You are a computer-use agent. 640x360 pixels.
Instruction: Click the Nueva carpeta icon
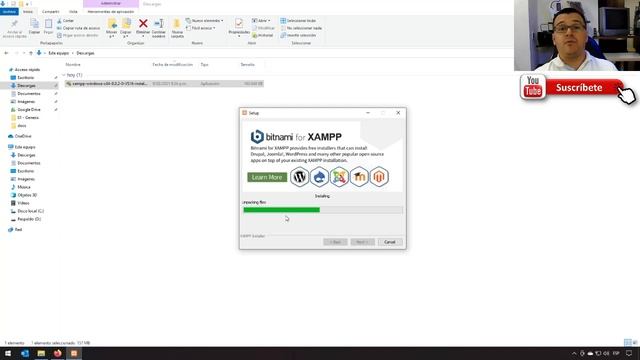pyautogui.click(x=177, y=24)
